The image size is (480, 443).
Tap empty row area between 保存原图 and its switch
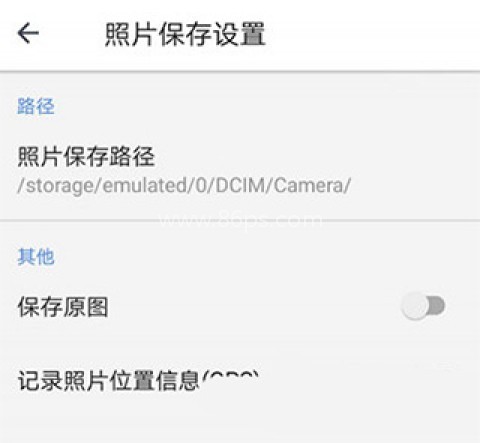point(253,307)
